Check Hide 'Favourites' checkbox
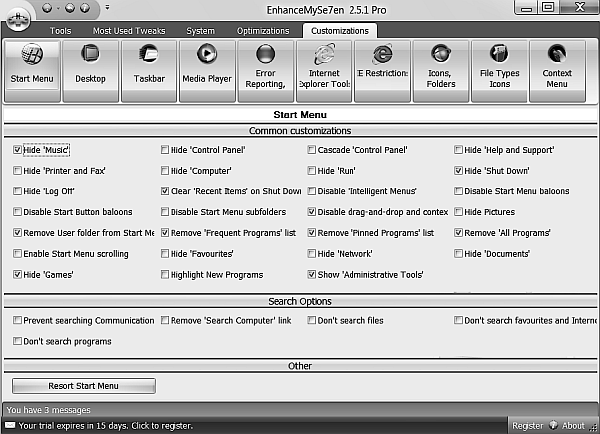 pyautogui.click(x=165, y=254)
